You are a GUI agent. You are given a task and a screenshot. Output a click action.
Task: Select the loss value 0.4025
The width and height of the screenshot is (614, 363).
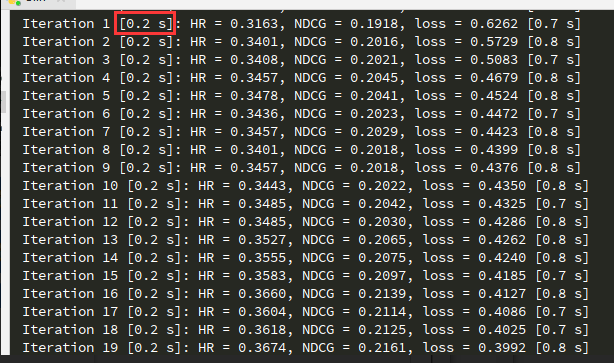click(502, 330)
